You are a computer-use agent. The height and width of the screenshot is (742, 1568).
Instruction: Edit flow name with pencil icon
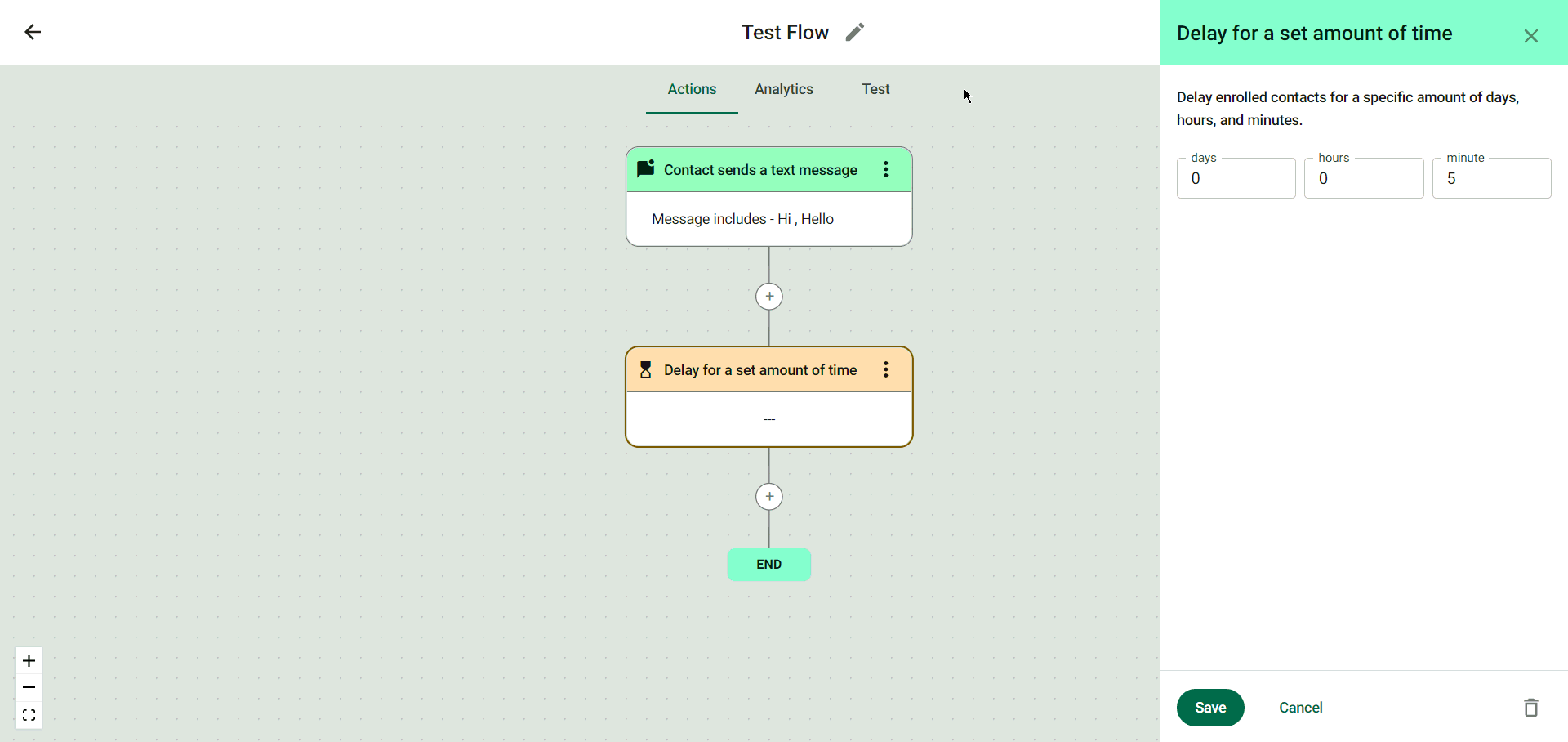tap(854, 32)
